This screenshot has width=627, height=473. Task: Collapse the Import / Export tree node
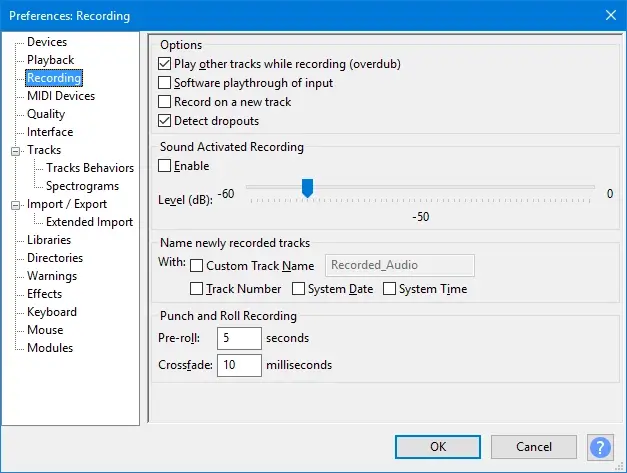pos(15,204)
